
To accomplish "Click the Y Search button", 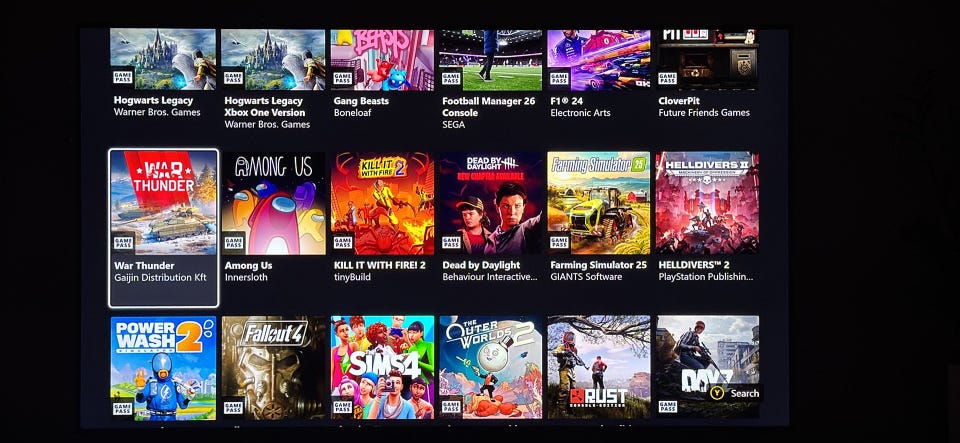I will click(735, 393).
